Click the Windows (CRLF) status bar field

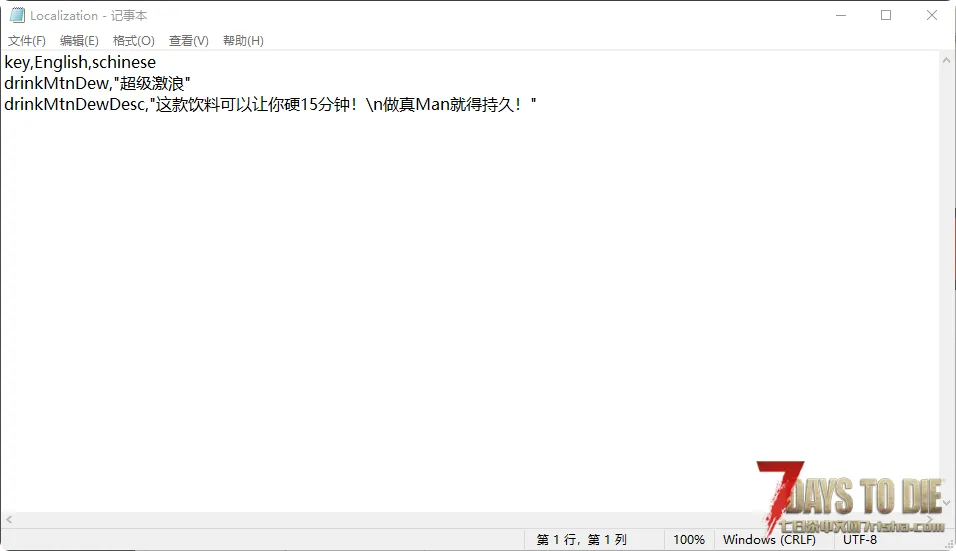click(x=769, y=540)
